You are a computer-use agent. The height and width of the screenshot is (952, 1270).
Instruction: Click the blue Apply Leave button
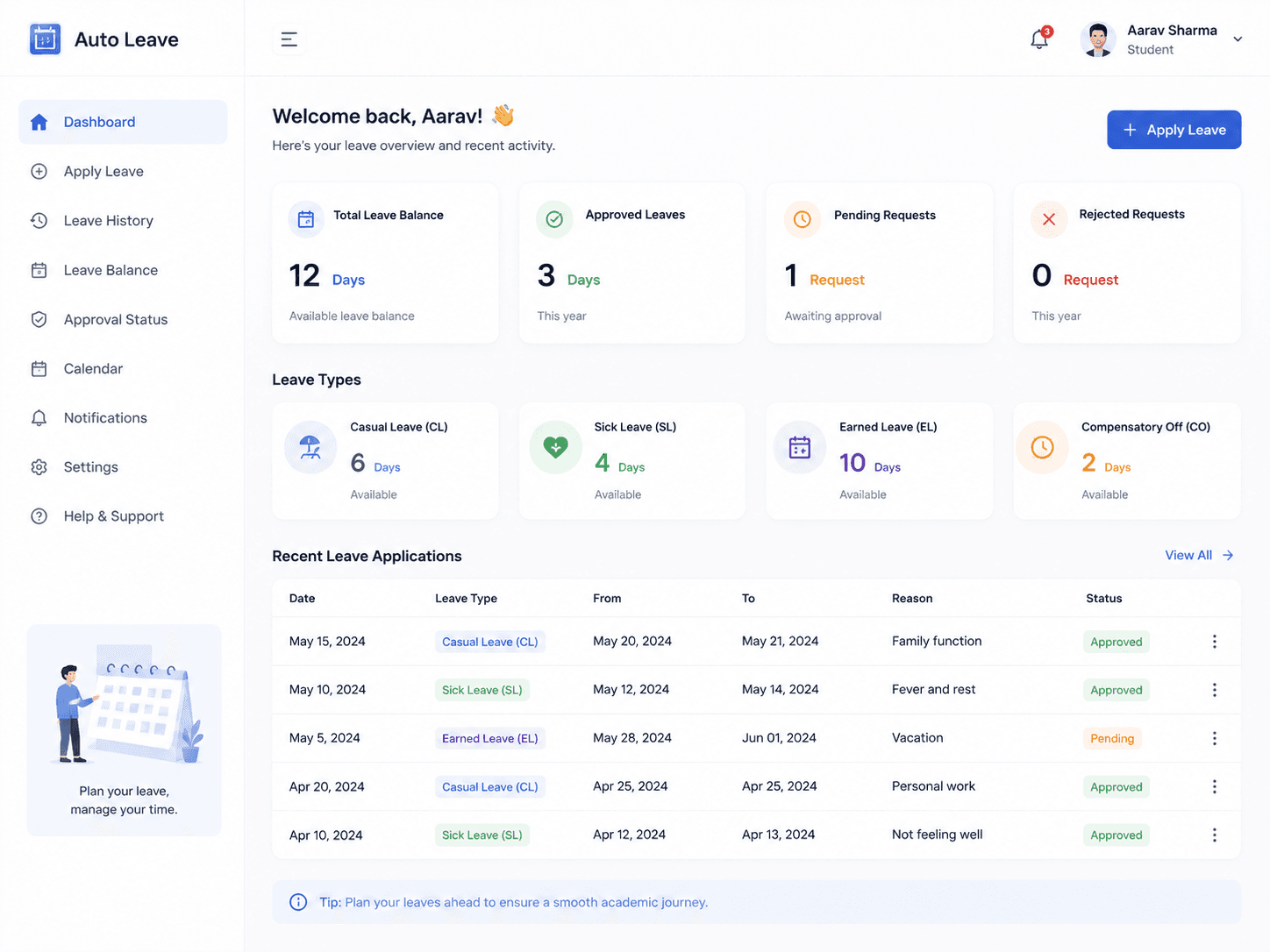(1174, 130)
